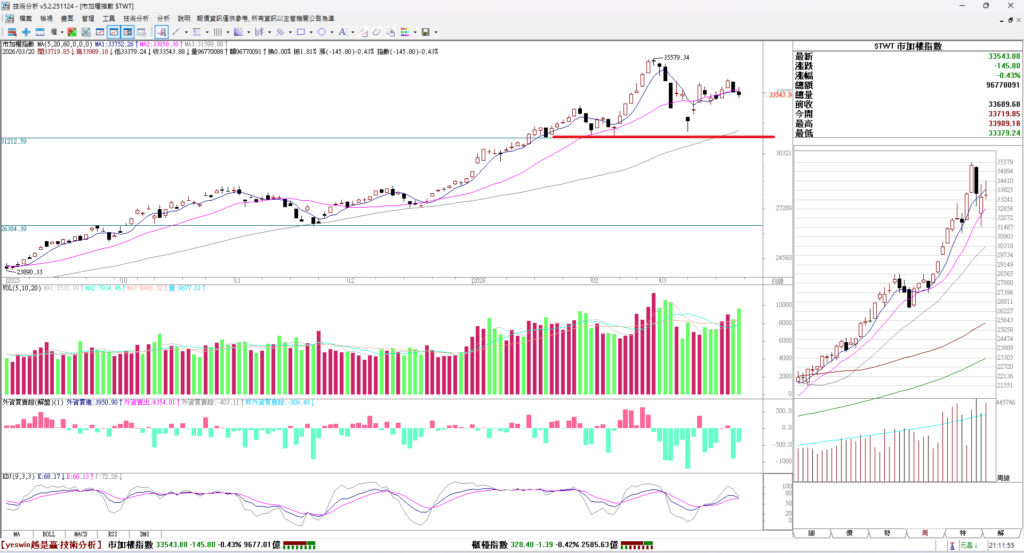
Task: Switch to the MACD indicator tab
Action: [78, 535]
